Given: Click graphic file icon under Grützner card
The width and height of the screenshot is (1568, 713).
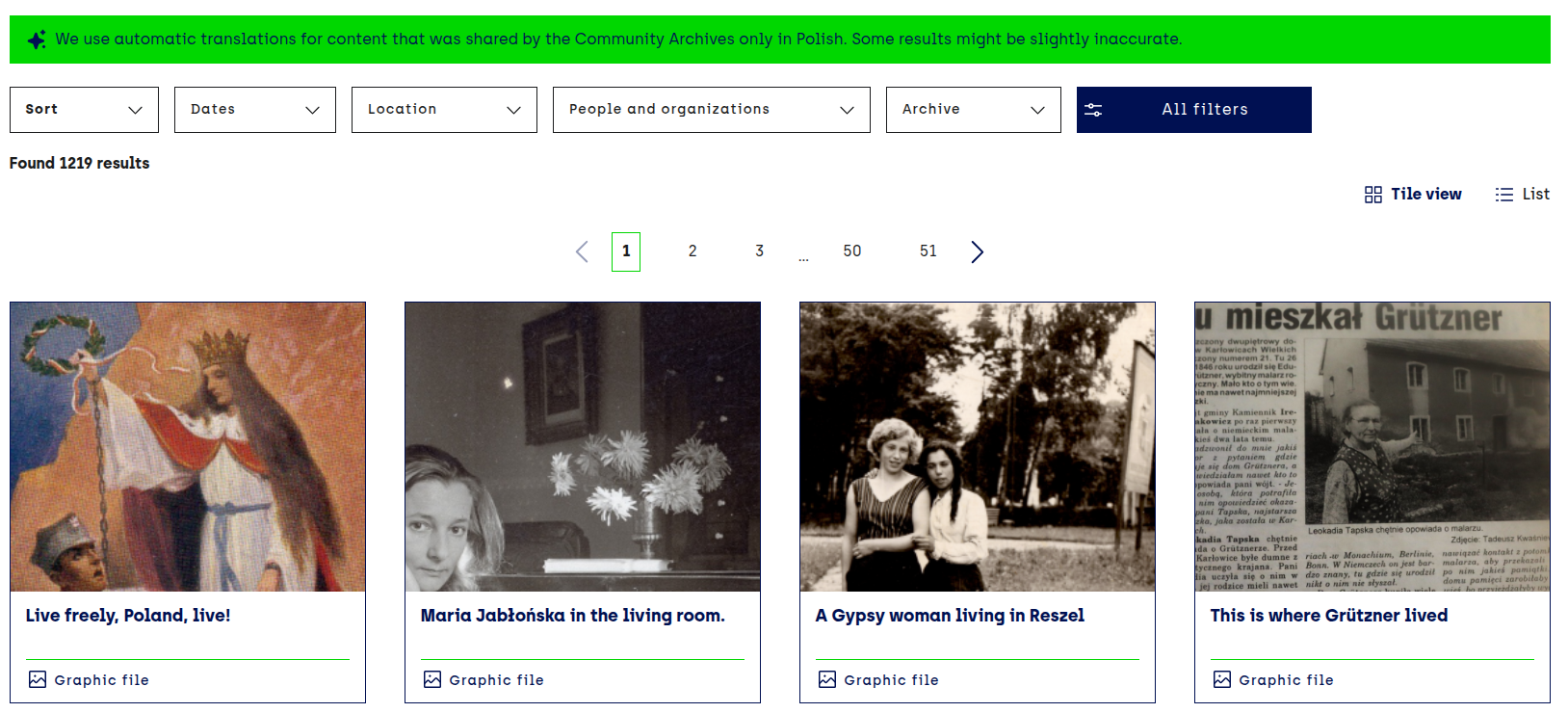Looking at the screenshot, I should pos(1222,679).
